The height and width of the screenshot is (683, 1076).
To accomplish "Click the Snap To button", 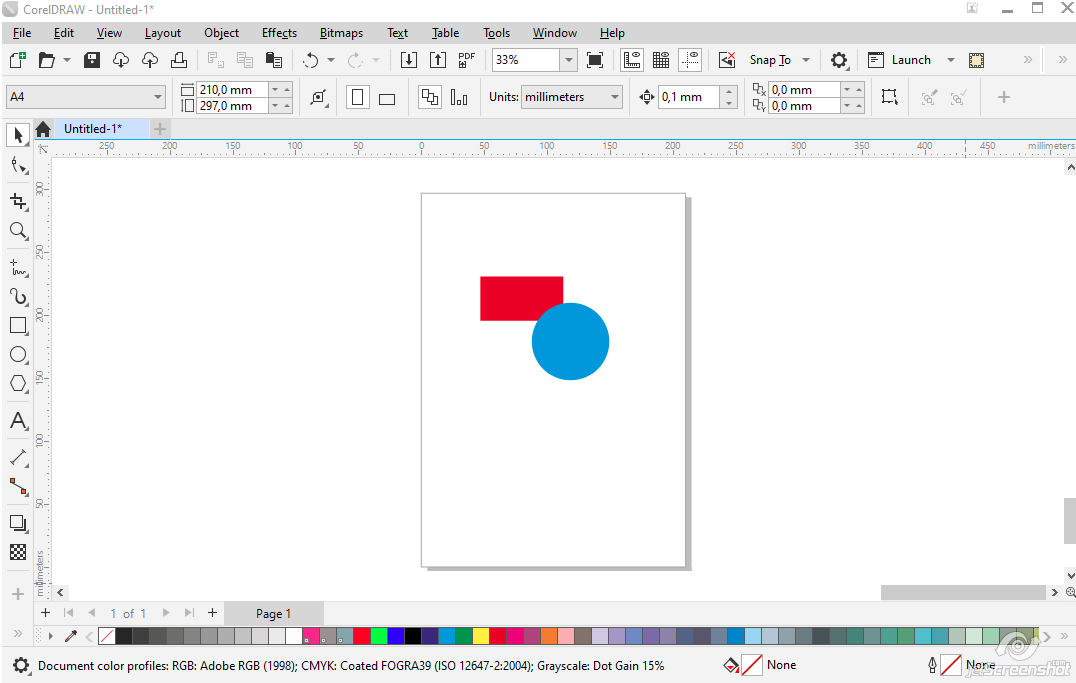I will click(770, 60).
